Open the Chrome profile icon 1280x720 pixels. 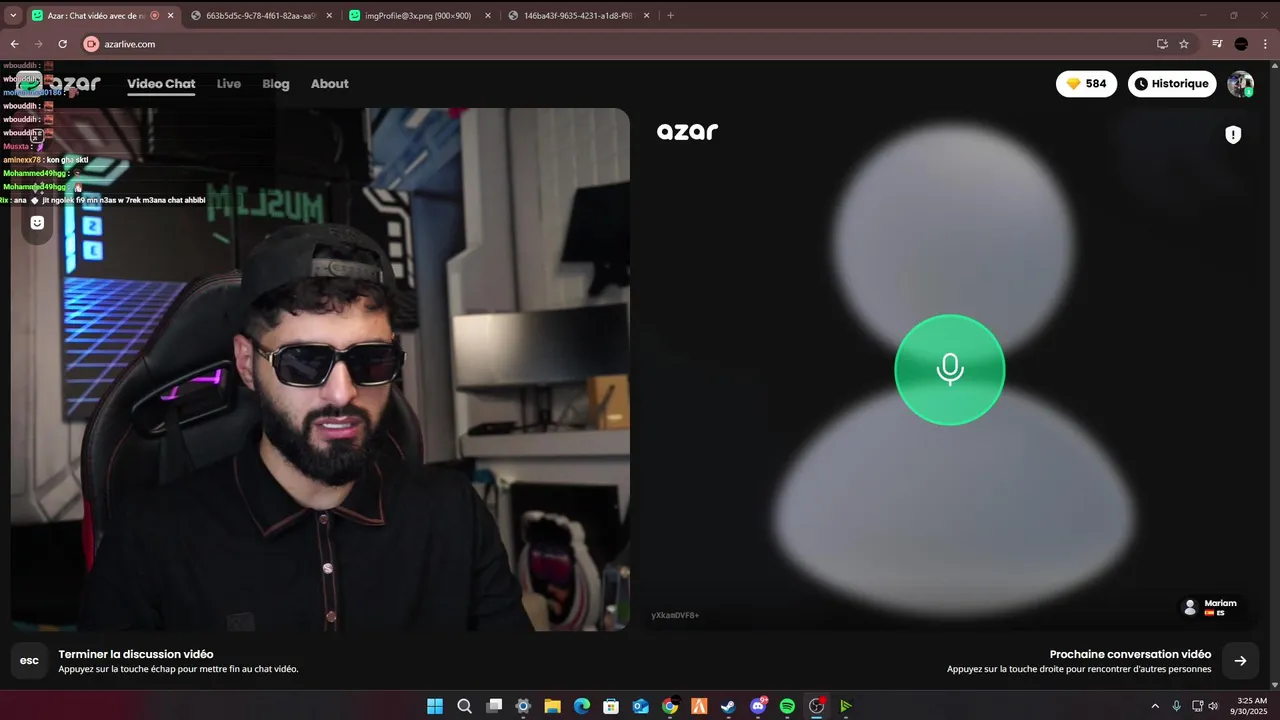point(1241,44)
